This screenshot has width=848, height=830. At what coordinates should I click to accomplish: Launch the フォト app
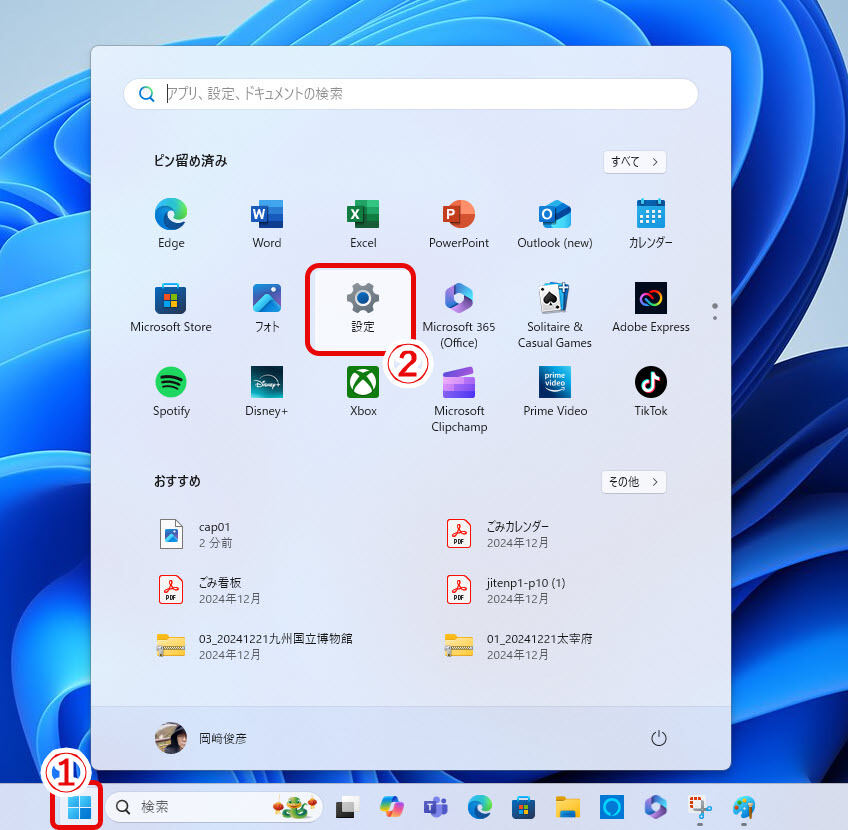pos(267,307)
